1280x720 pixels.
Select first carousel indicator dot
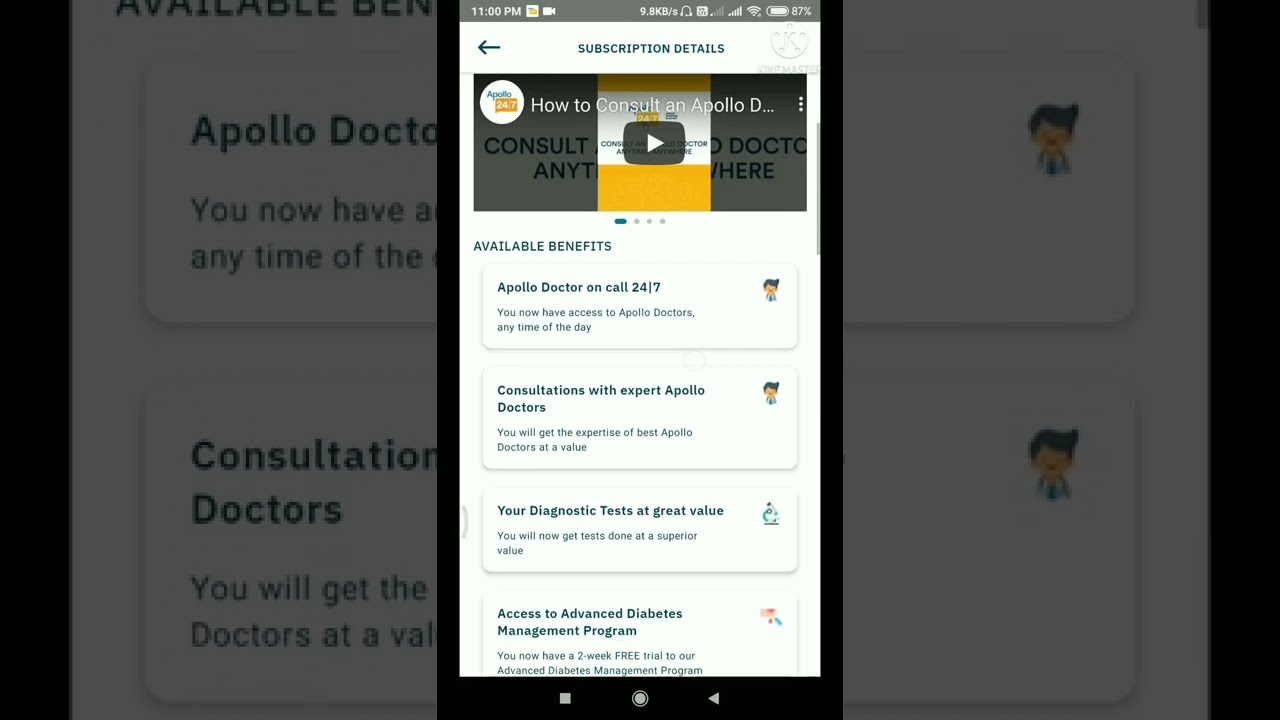[621, 221]
